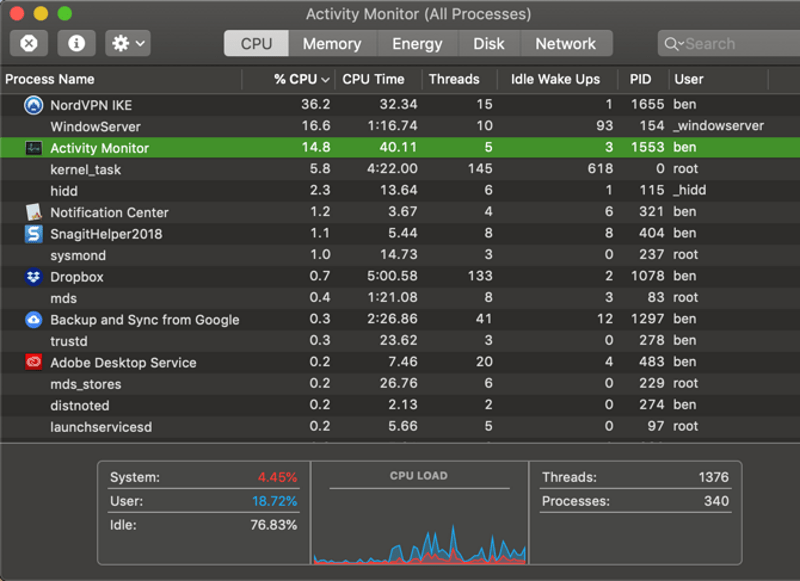This screenshot has width=800, height=581.
Task: Sort by PID column header
Action: (x=643, y=79)
